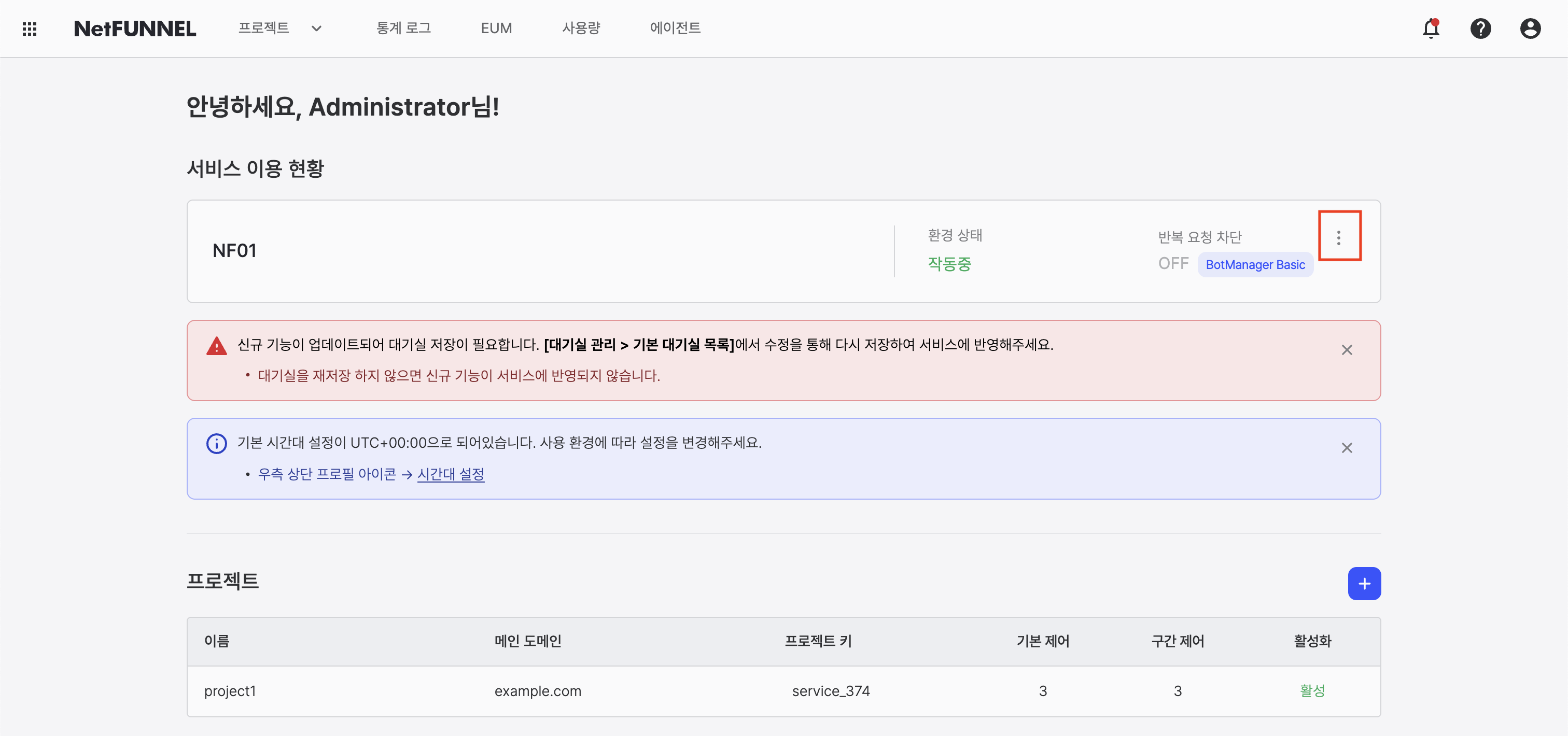Click the warning triangle in the alert banner

[216, 346]
